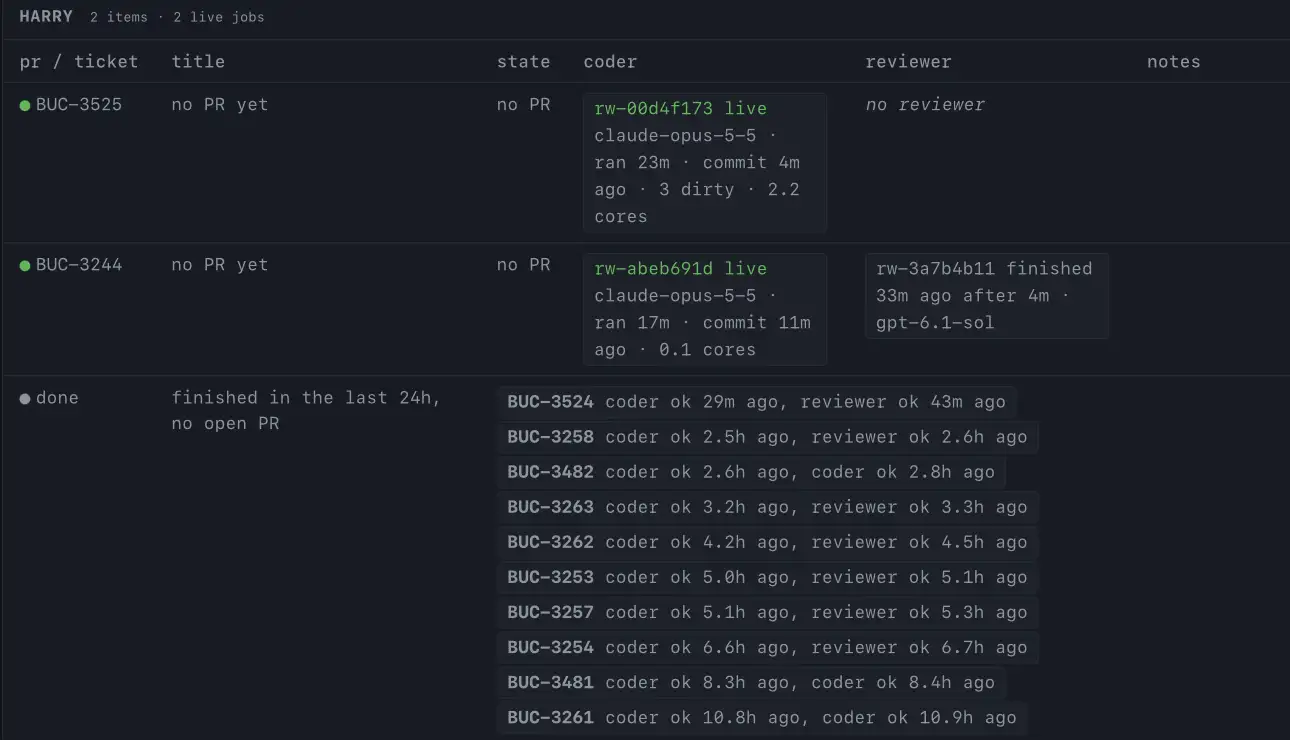Click the 'no reviewer' text for BUC-3525
Viewport: 1290px width, 740px height.
925,104
